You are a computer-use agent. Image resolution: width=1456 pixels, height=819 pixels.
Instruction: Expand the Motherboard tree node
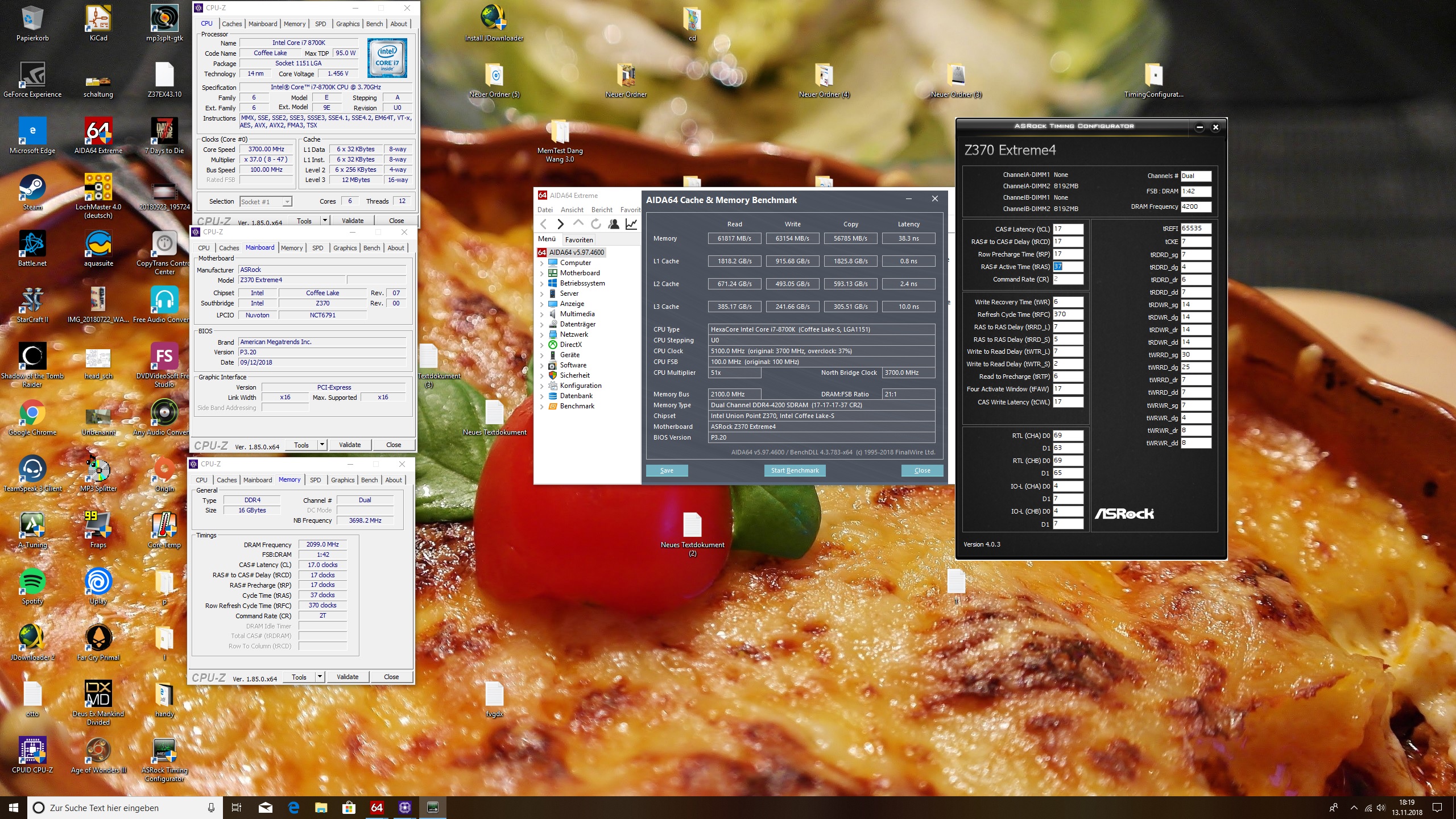541,273
